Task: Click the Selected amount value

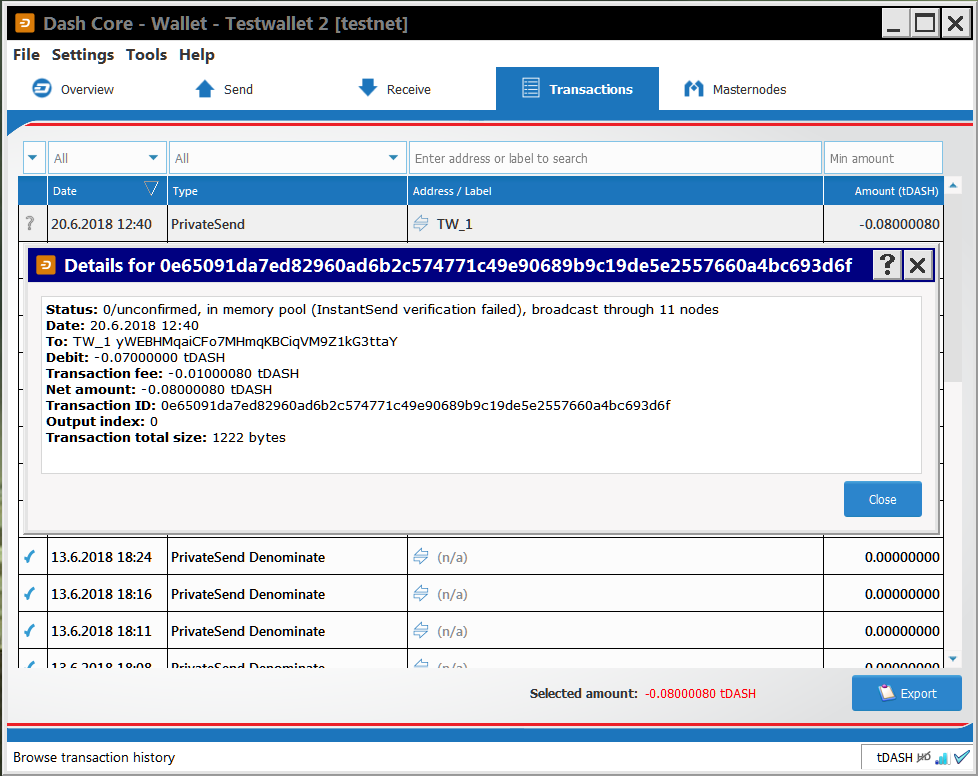Action: (x=700, y=694)
